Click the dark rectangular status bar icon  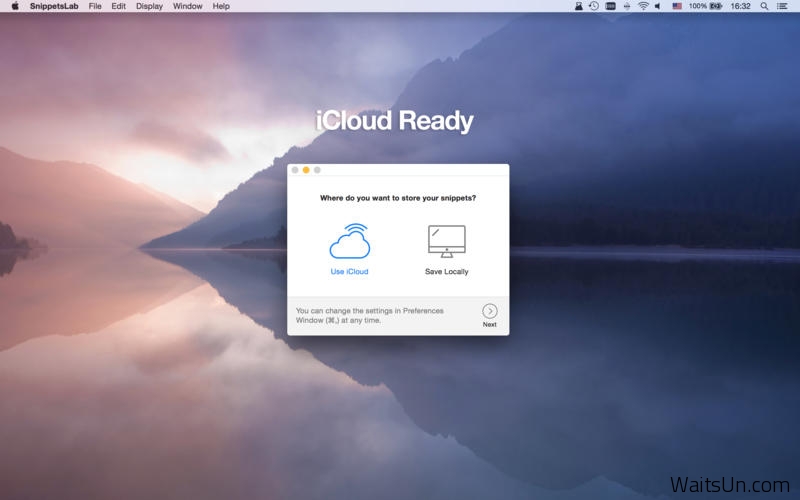(x=610, y=6)
